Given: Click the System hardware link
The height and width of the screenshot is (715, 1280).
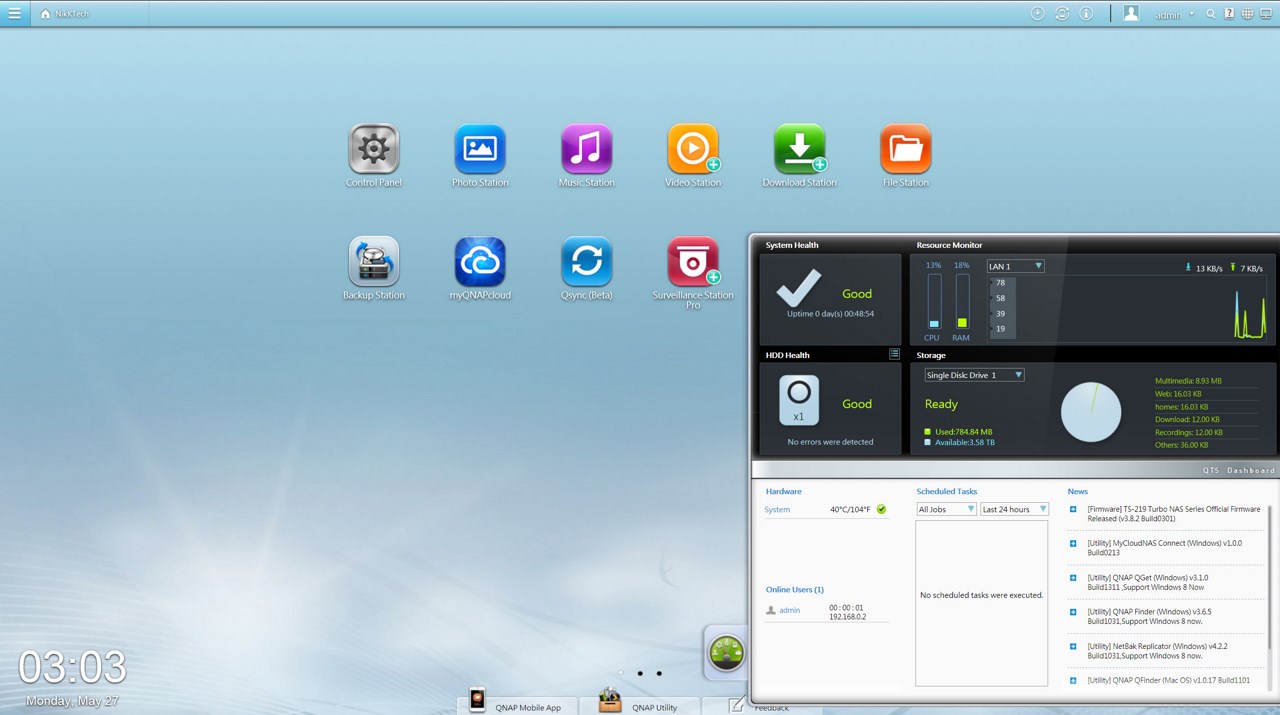Looking at the screenshot, I should pyautogui.click(x=777, y=509).
